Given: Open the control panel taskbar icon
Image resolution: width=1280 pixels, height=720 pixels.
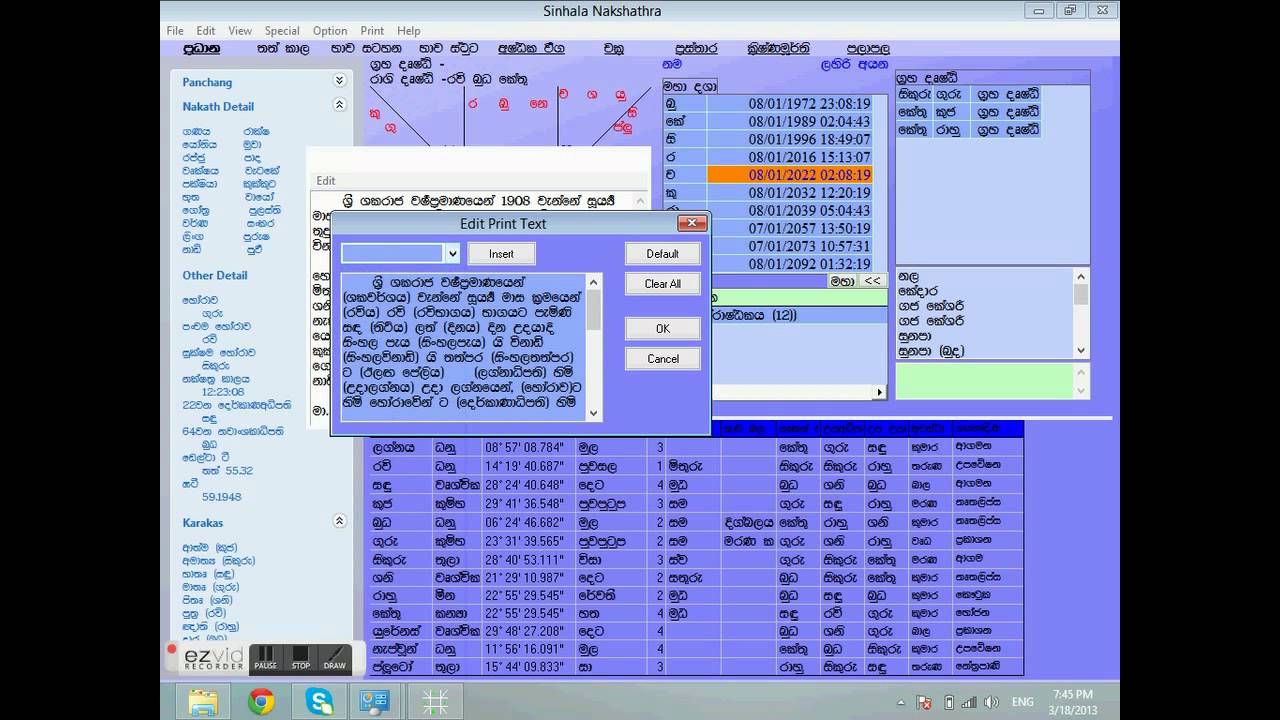Looking at the screenshot, I should [x=377, y=702].
